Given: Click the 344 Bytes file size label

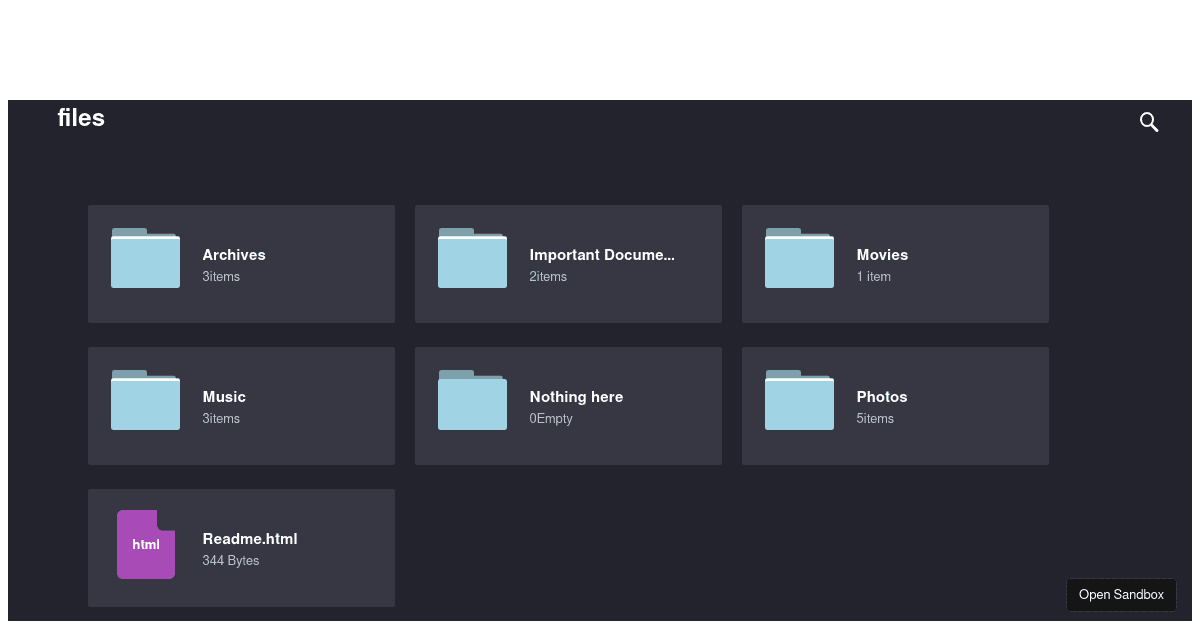Looking at the screenshot, I should (230, 560).
